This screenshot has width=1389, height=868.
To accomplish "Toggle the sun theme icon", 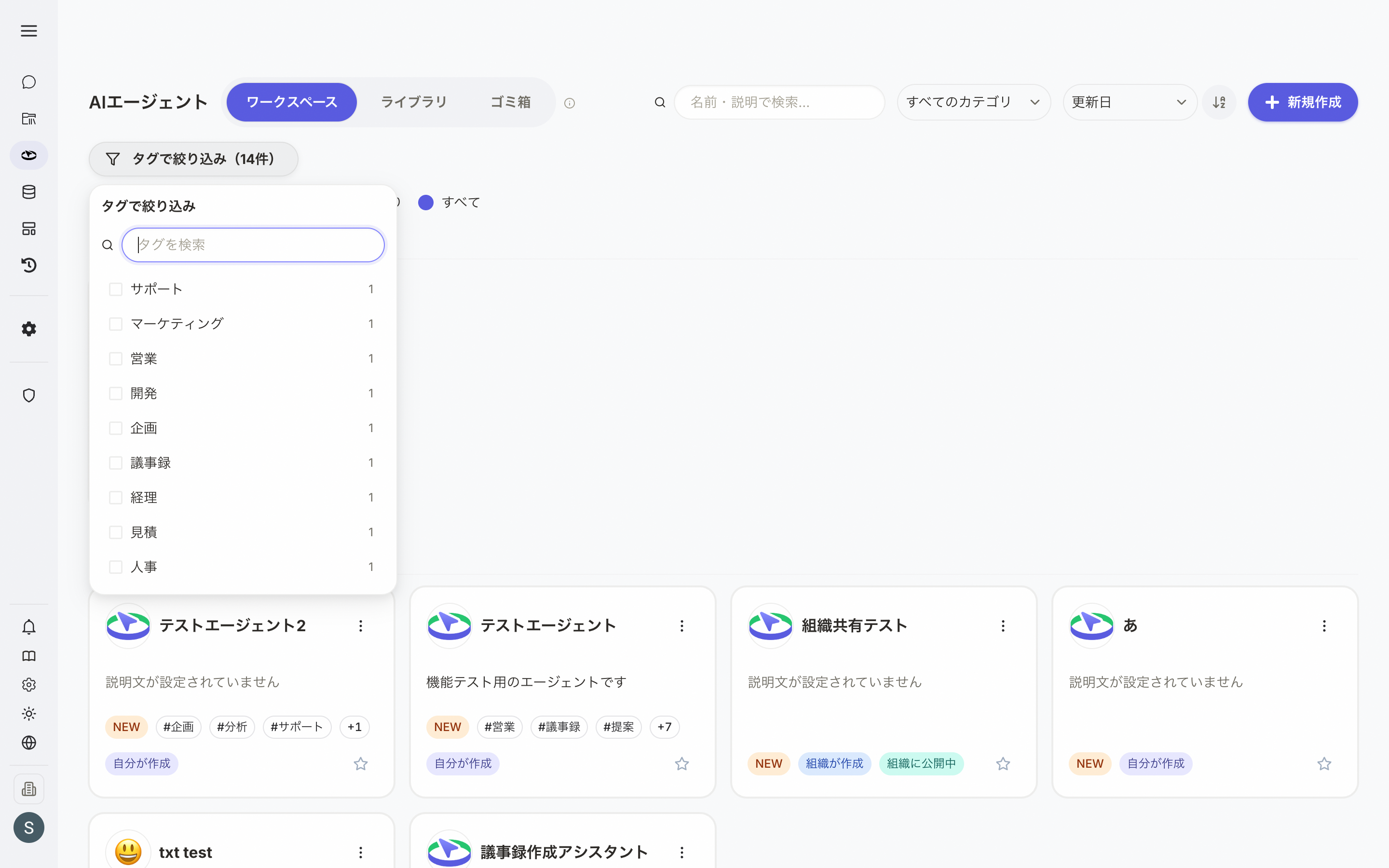I will pyautogui.click(x=29, y=714).
